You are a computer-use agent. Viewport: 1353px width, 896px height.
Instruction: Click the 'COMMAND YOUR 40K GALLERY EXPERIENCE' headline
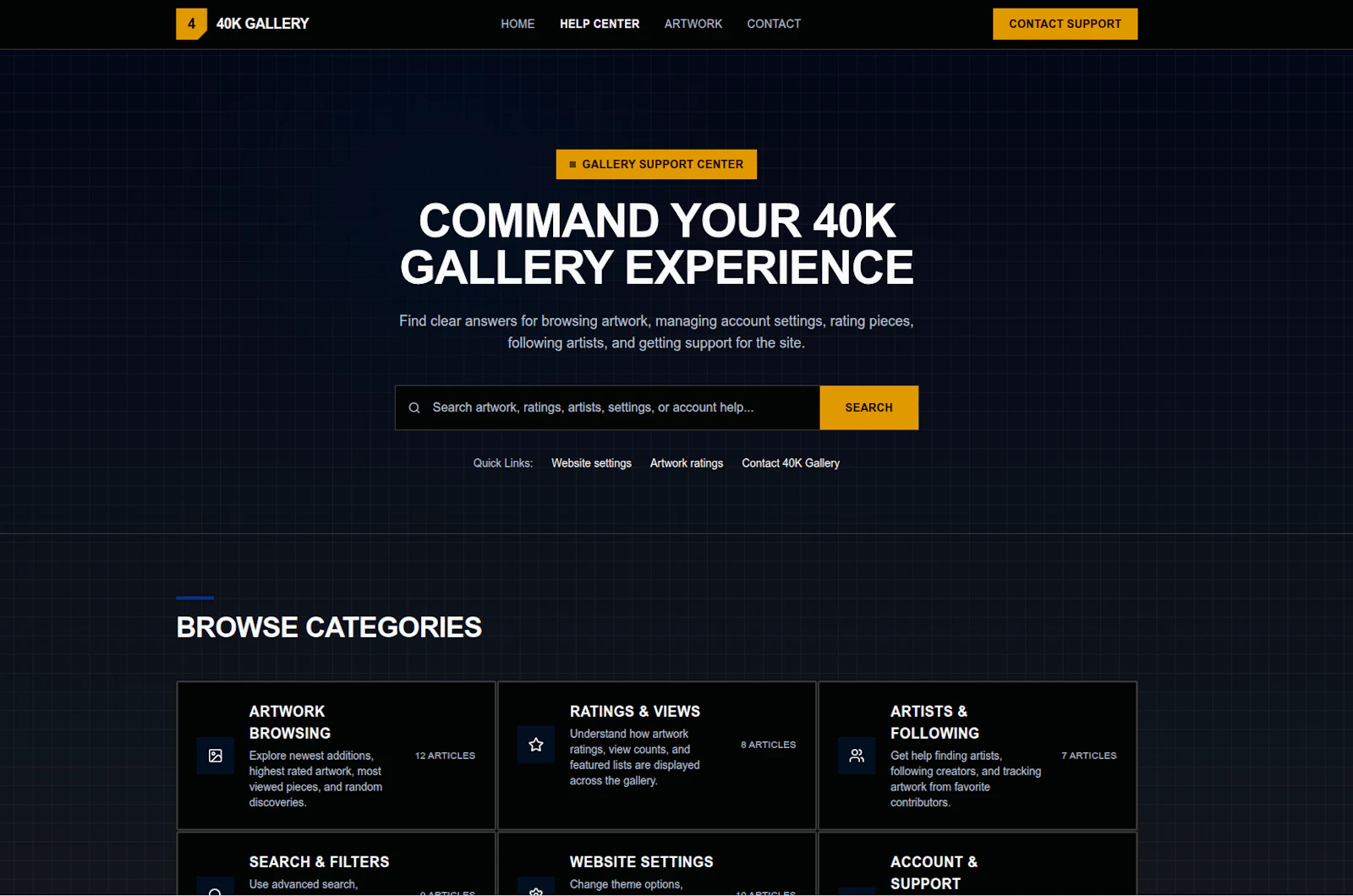click(x=656, y=244)
